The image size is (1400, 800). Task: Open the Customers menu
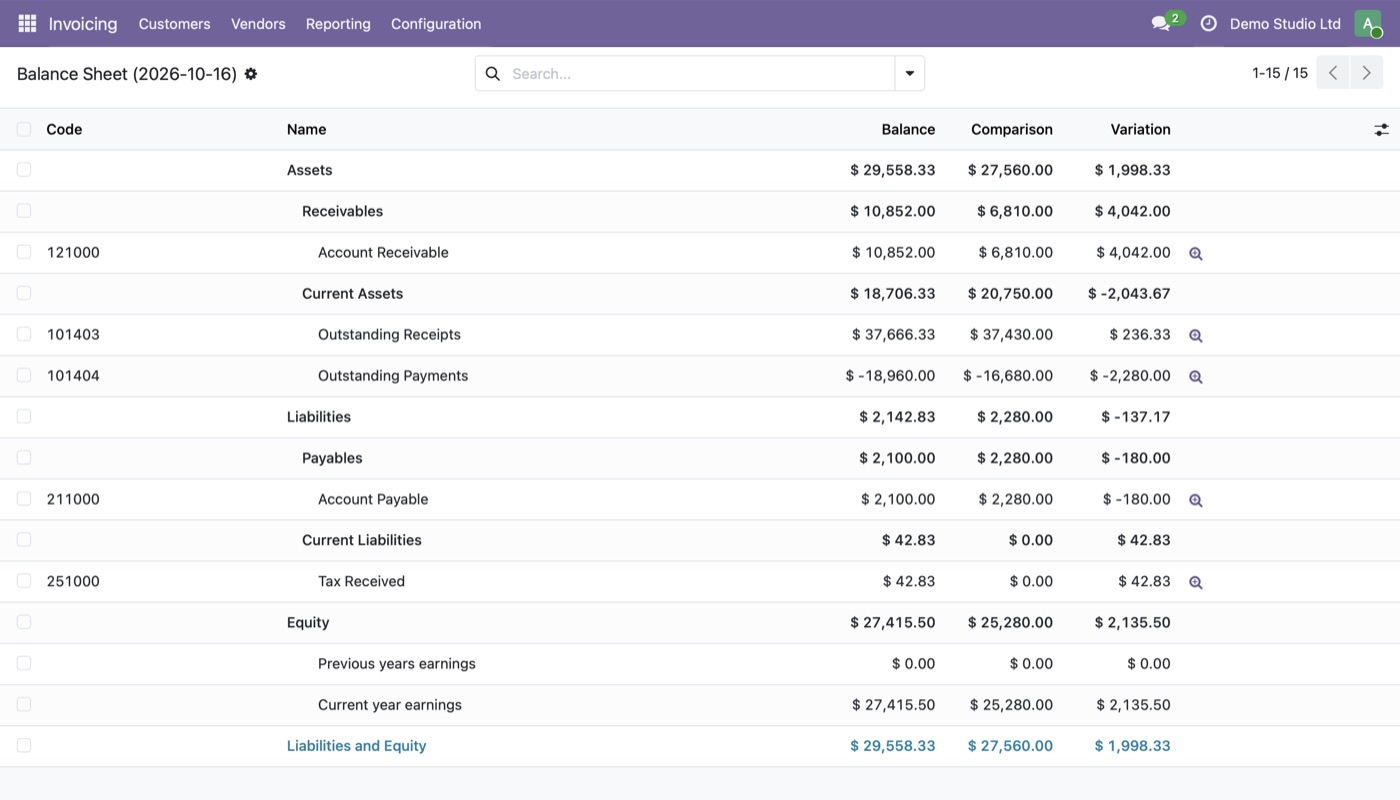tap(174, 23)
